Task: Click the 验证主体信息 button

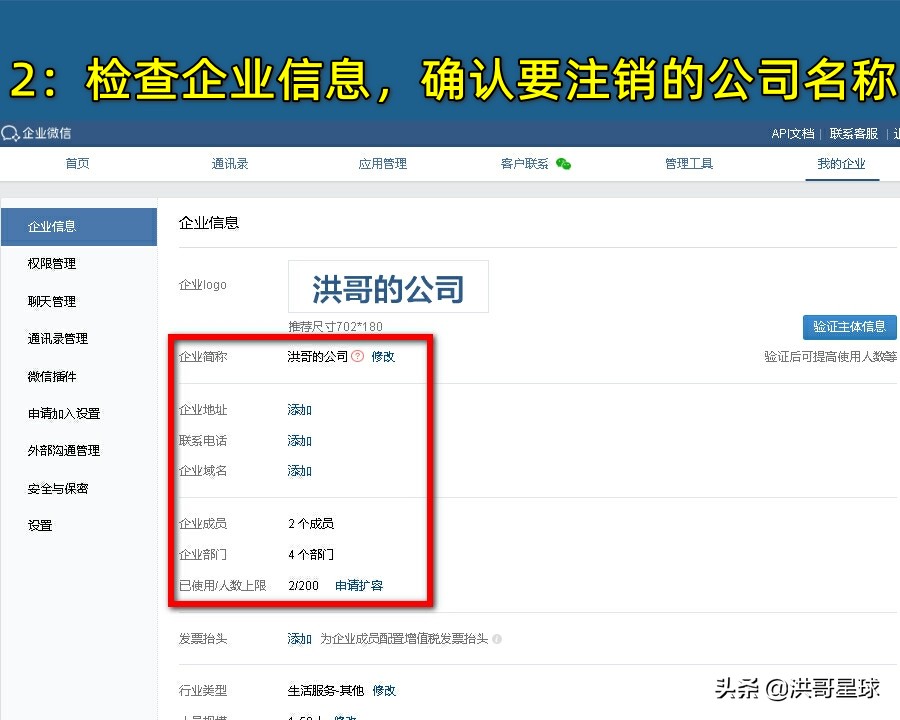Action: pyautogui.click(x=849, y=327)
